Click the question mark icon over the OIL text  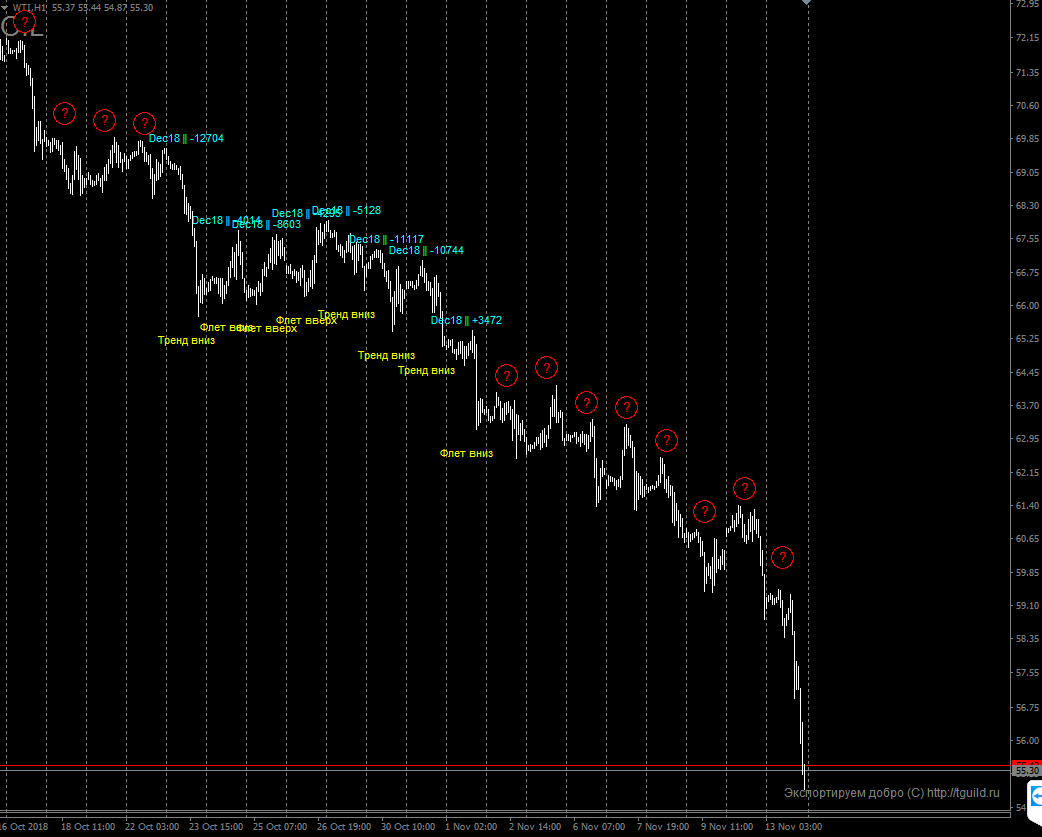[24, 22]
